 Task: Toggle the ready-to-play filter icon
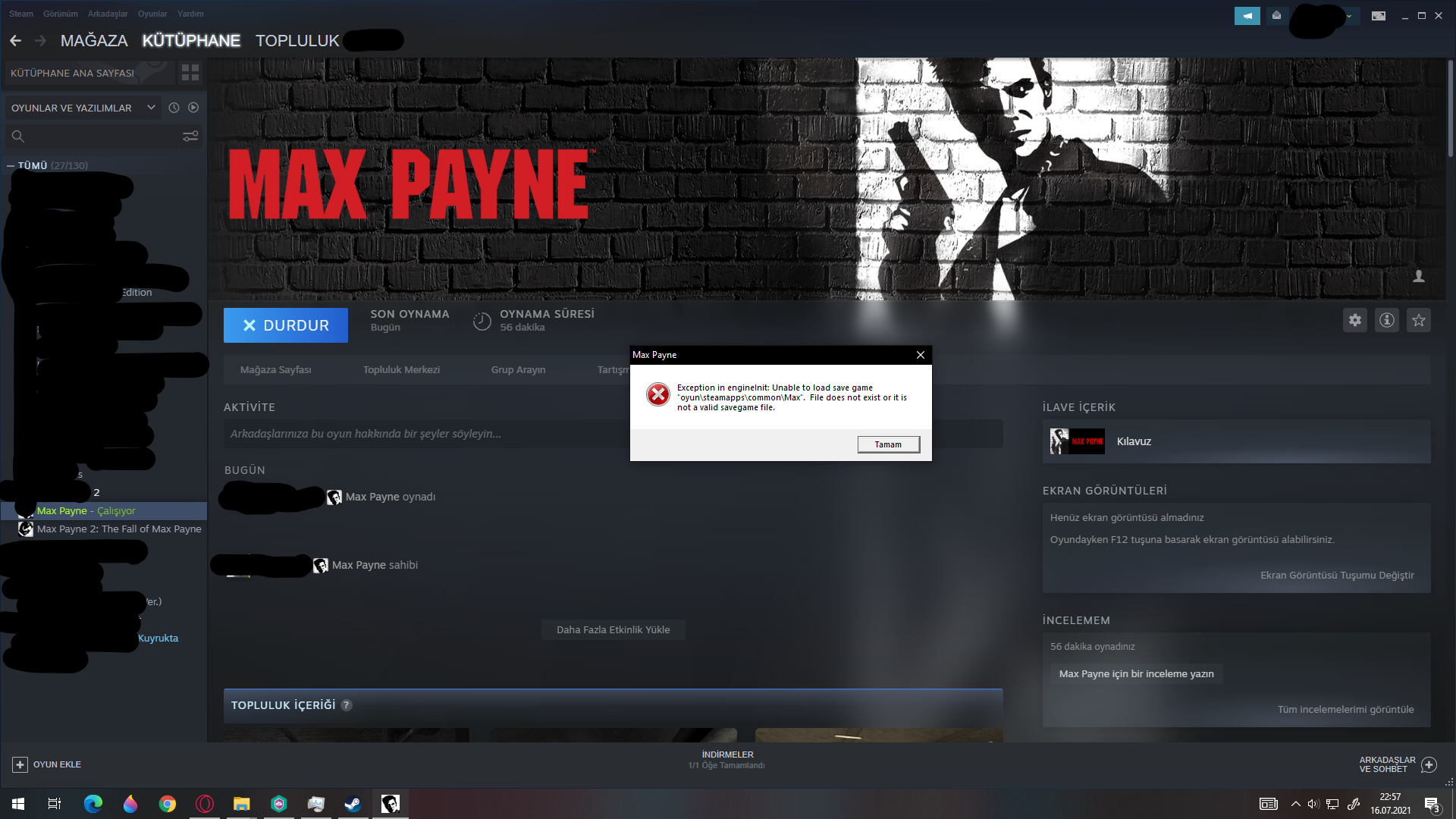click(193, 108)
